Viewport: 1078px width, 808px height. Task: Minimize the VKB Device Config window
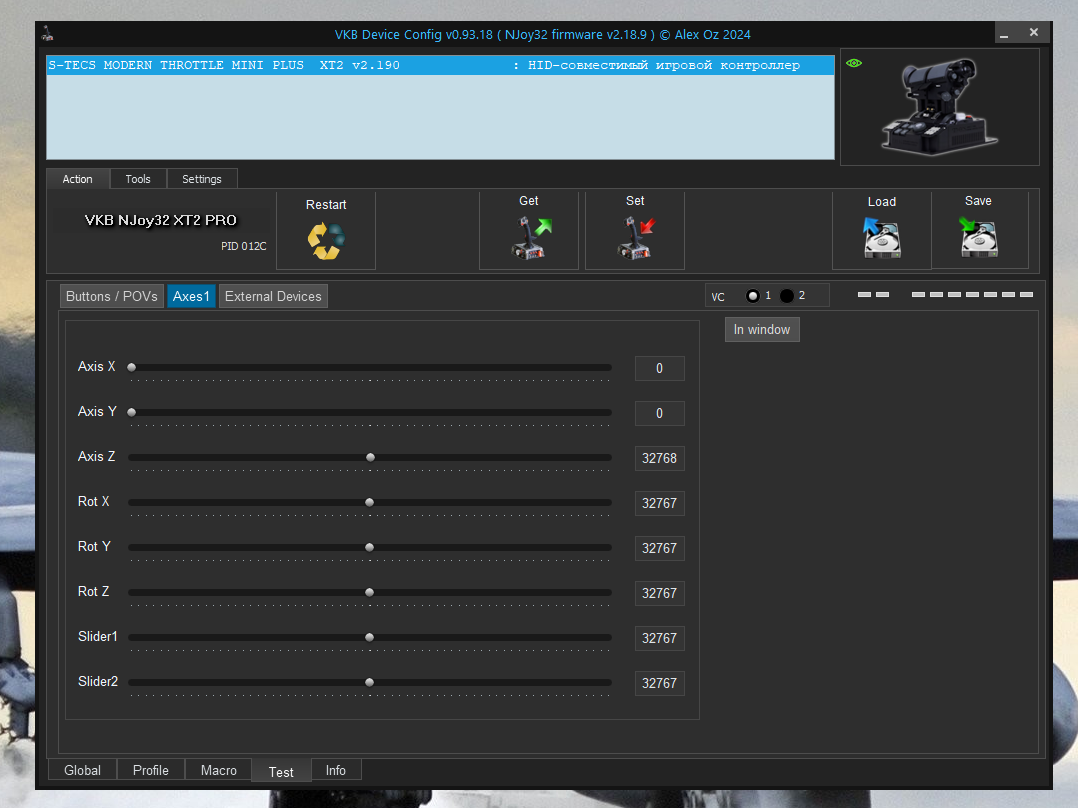coord(1004,33)
